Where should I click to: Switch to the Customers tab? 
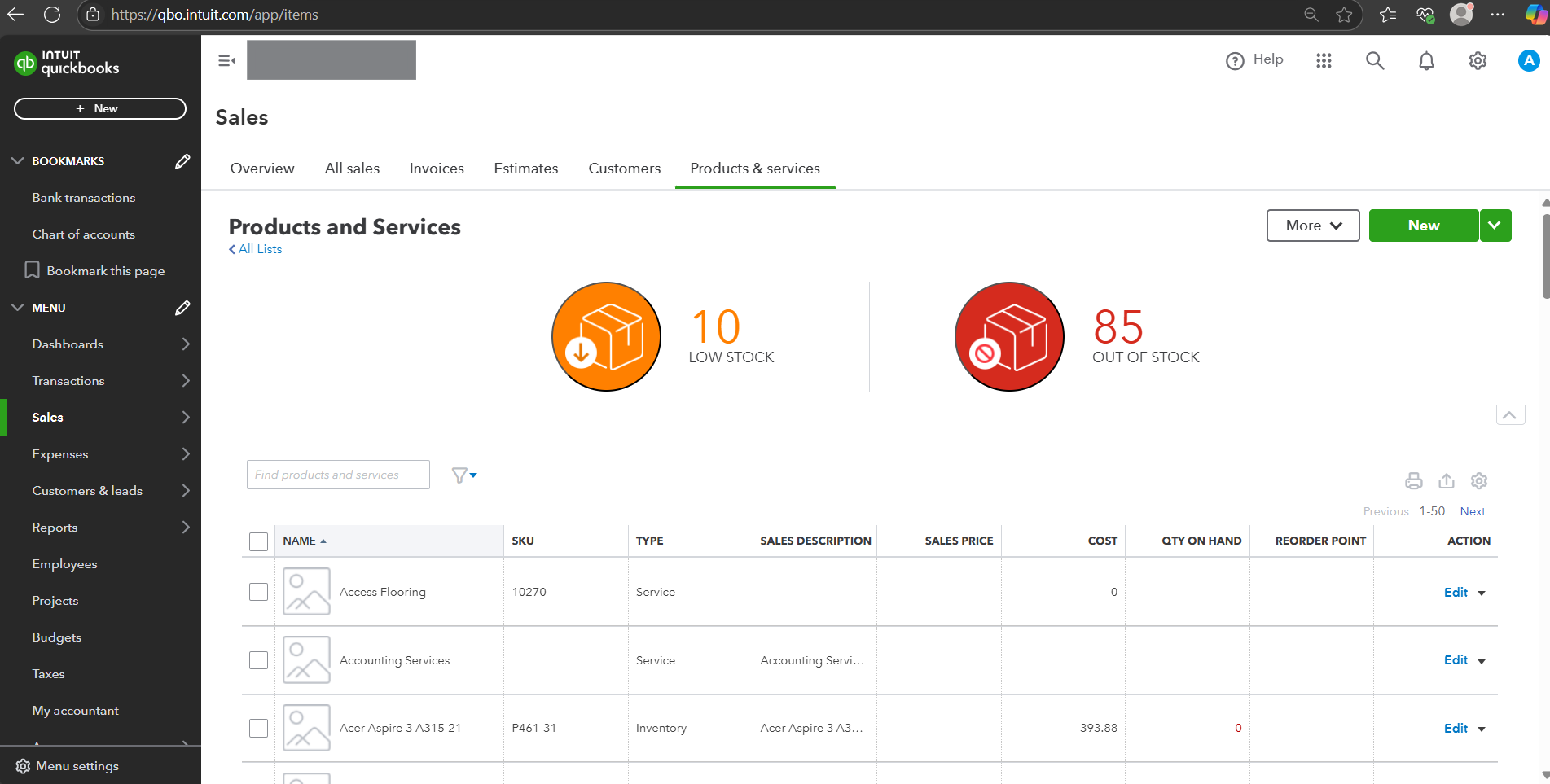point(625,169)
